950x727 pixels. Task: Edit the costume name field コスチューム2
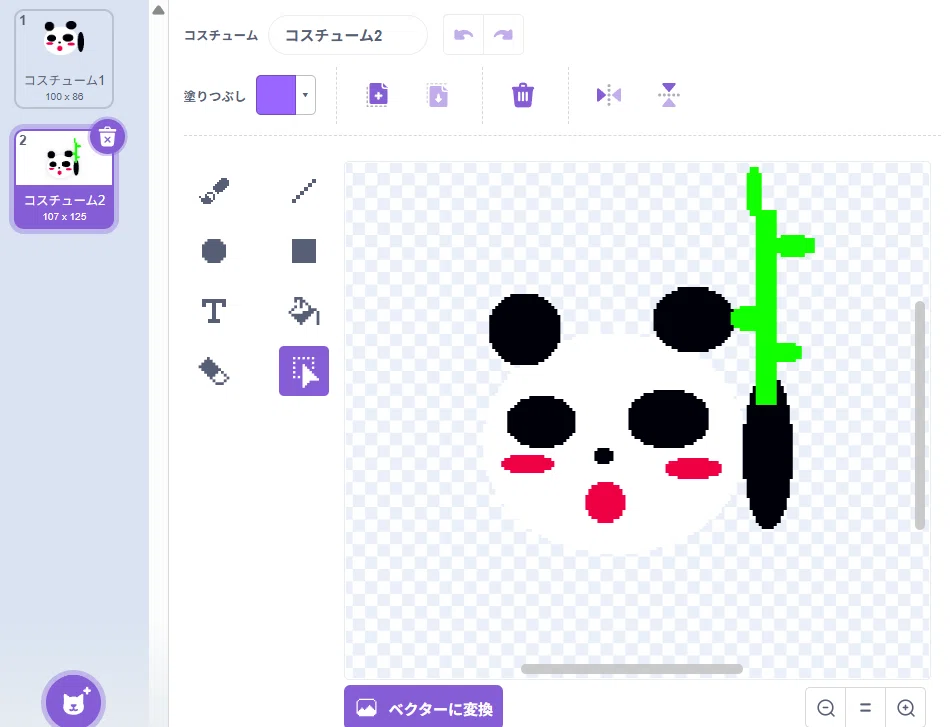(348, 35)
